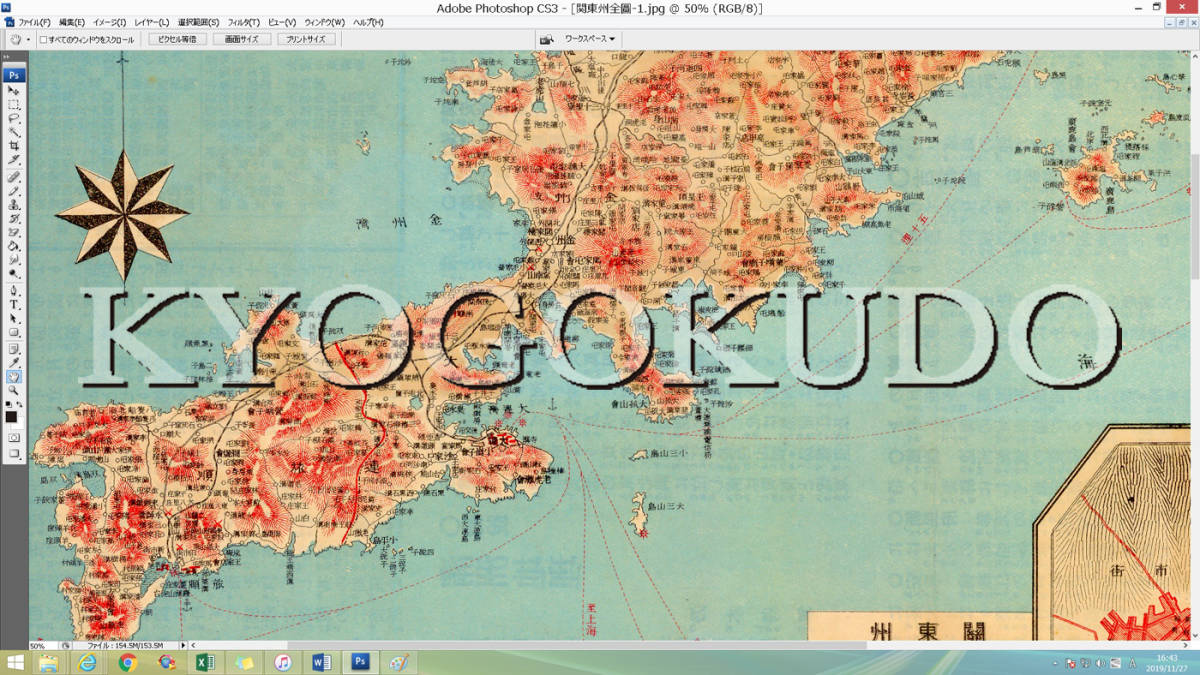Select the Slice tool
This screenshot has width=1200, height=675.
click(x=14, y=160)
